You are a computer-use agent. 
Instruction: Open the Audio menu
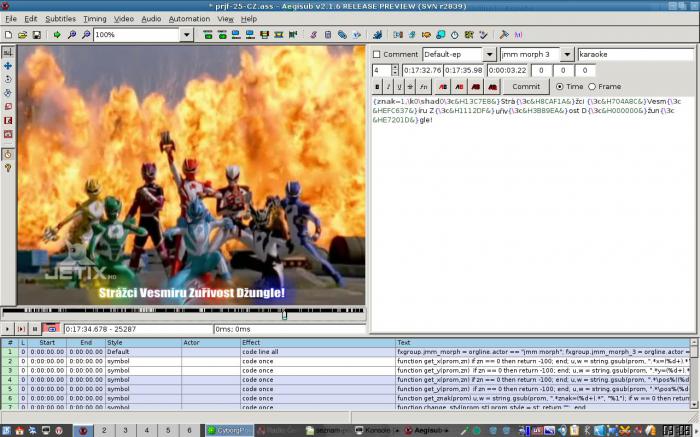(x=151, y=19)
